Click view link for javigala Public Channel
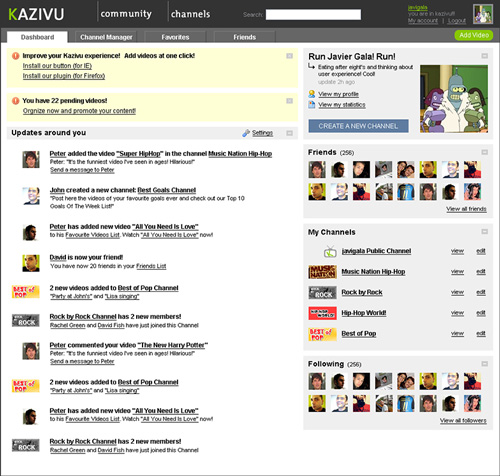Screen dimensions: 500x476 (457, 251)
